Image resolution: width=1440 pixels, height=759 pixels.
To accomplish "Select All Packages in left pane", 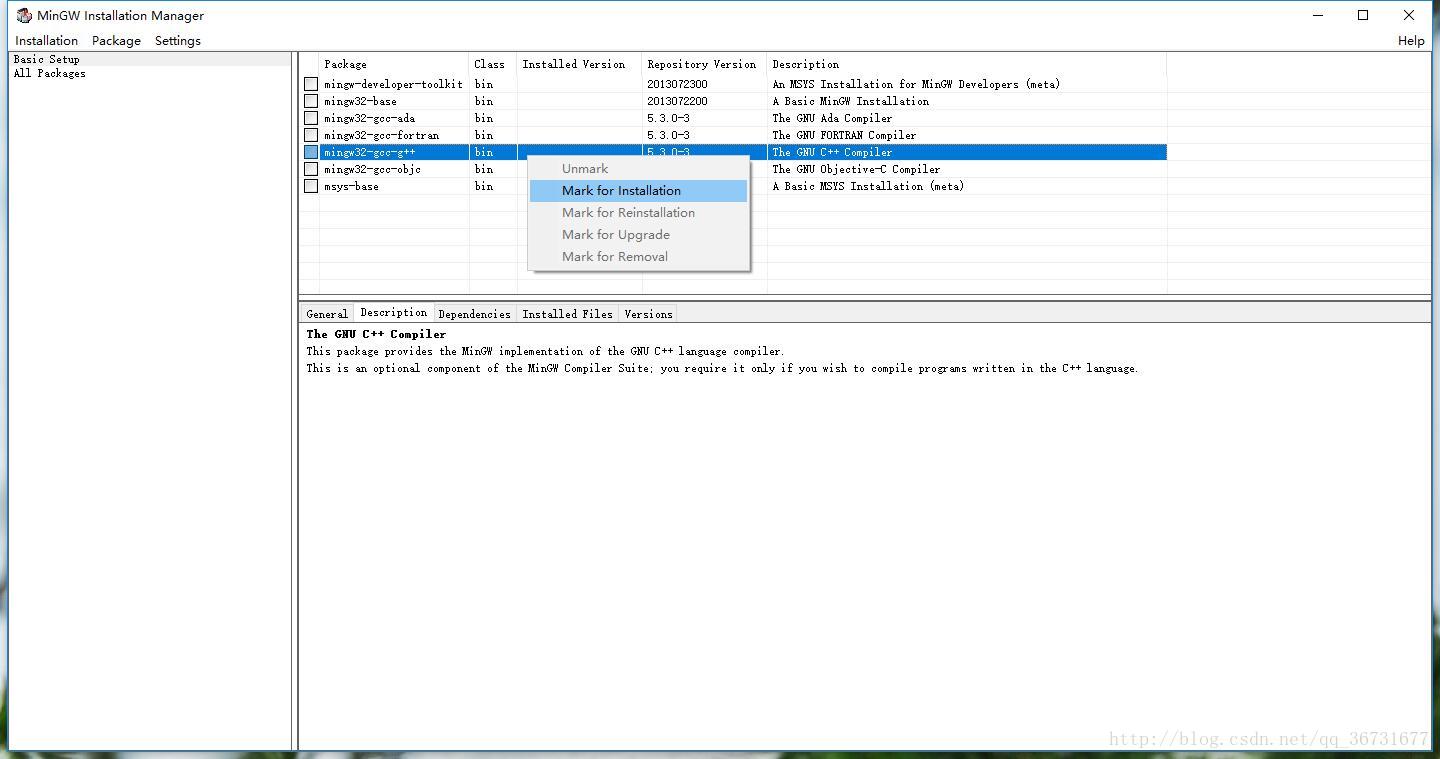I will pos(50,73).
